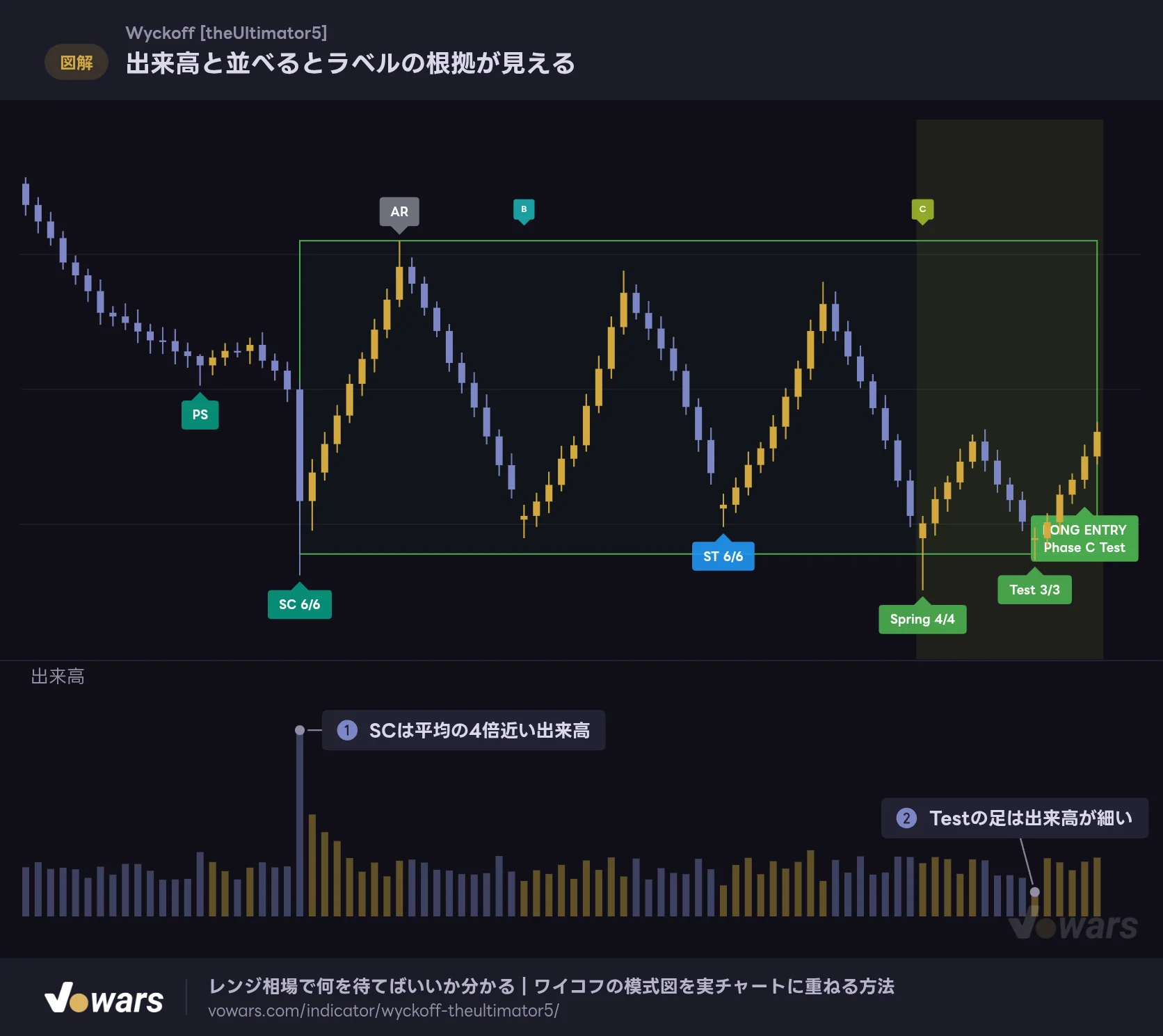Select the Test 3/3 label
The image size is (1163, 1036).
(1035, 590)
